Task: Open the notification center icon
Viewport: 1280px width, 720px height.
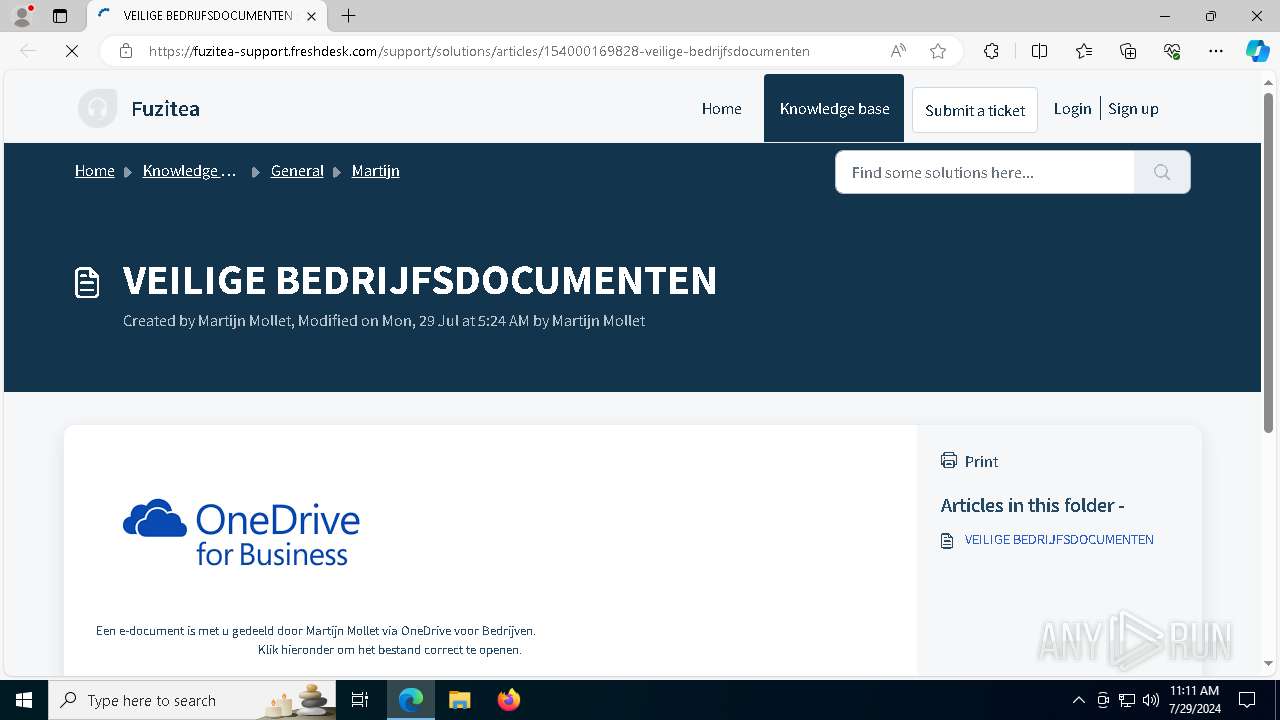Action: click(x=1247, y=700)
